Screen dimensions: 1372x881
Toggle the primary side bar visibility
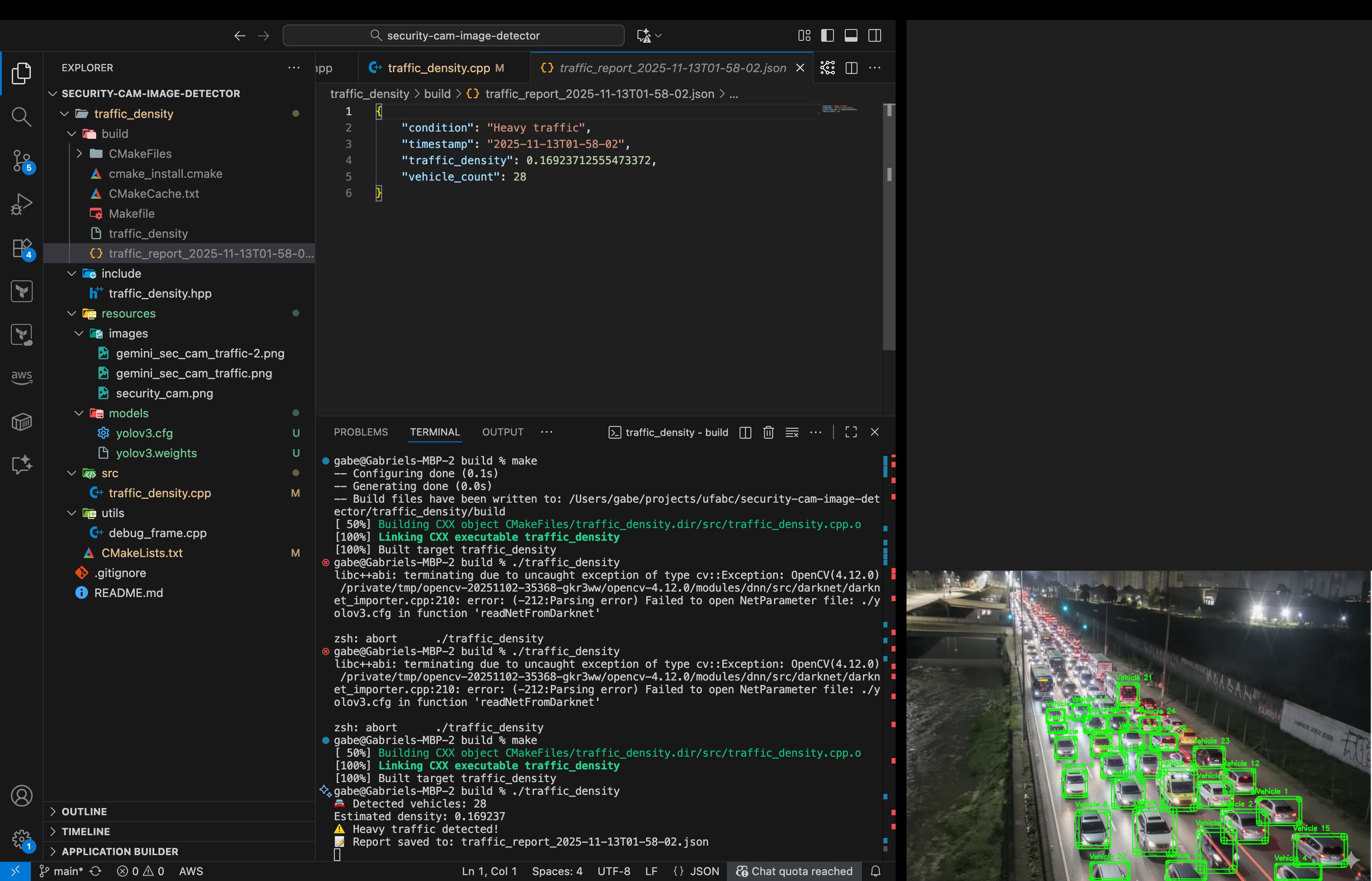tap(827, 35)
